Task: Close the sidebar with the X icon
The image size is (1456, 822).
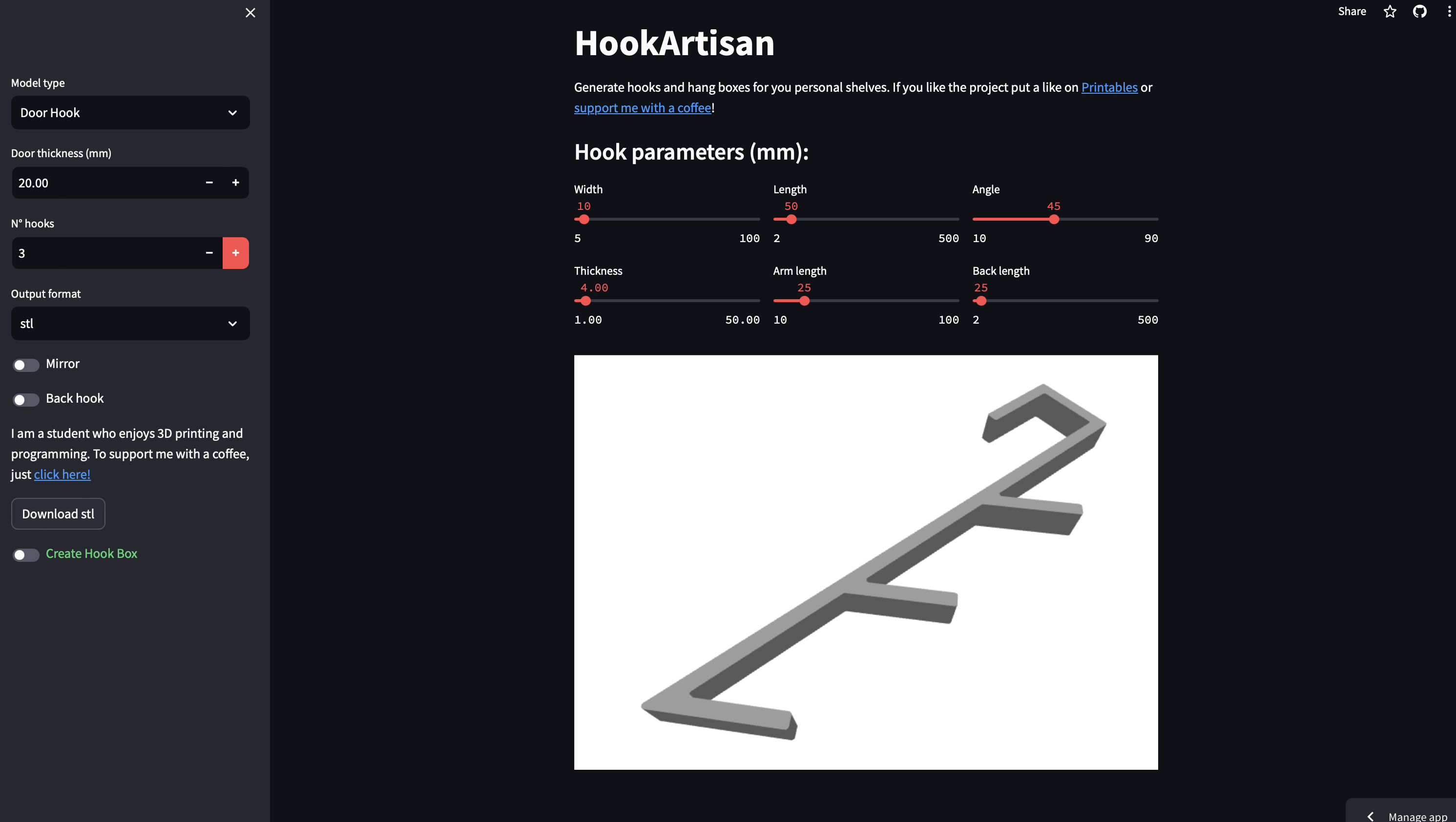Action: pyautogui.click(x=250, y=12)
